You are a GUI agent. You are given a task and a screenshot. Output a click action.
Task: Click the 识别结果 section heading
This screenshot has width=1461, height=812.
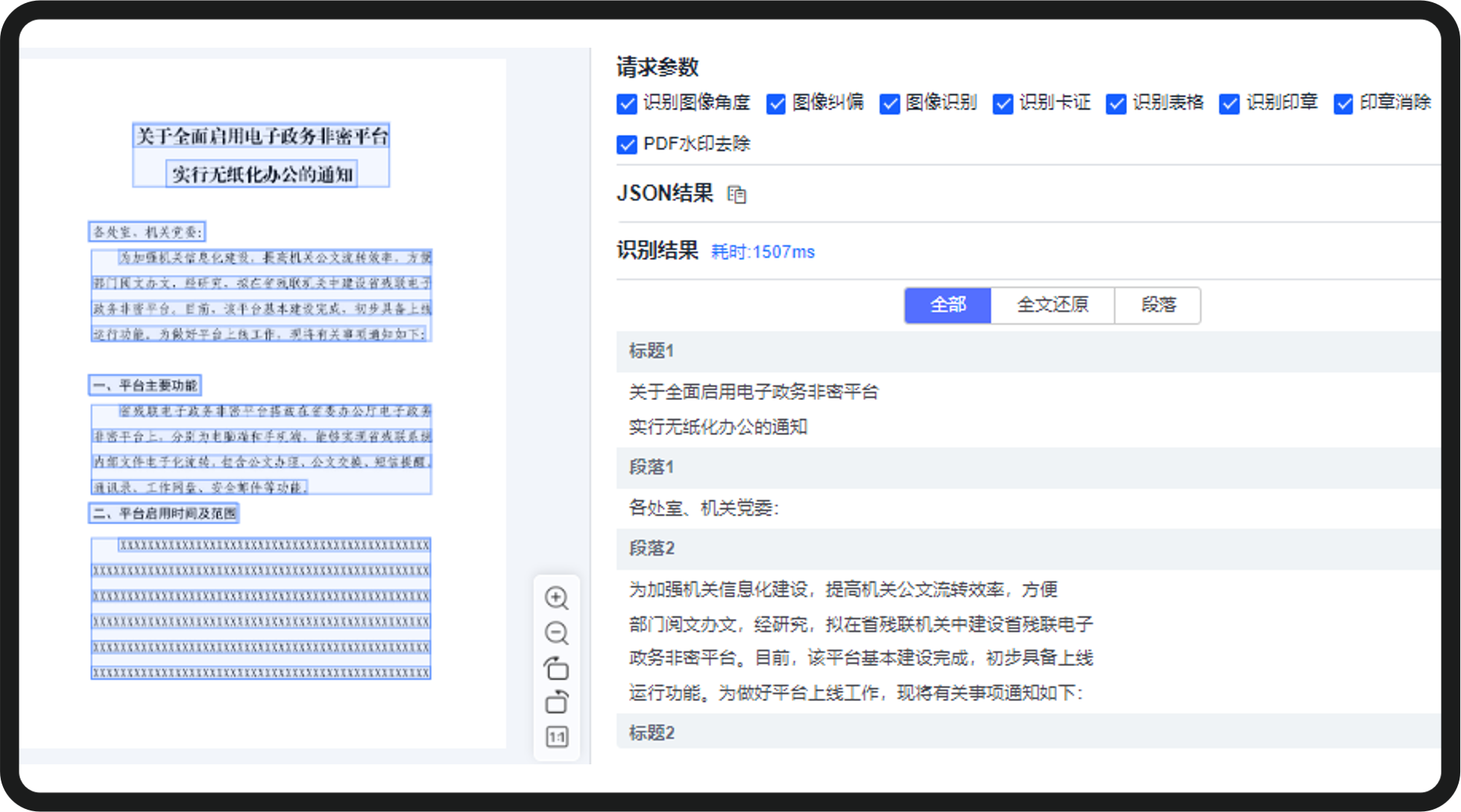657,250
